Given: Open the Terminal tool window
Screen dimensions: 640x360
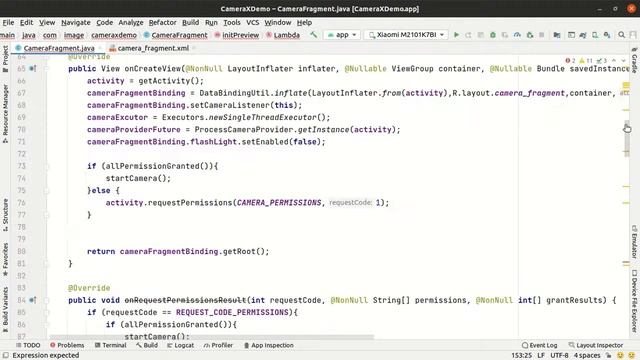Looking at the screenshot, I should (x=110, y=345).
